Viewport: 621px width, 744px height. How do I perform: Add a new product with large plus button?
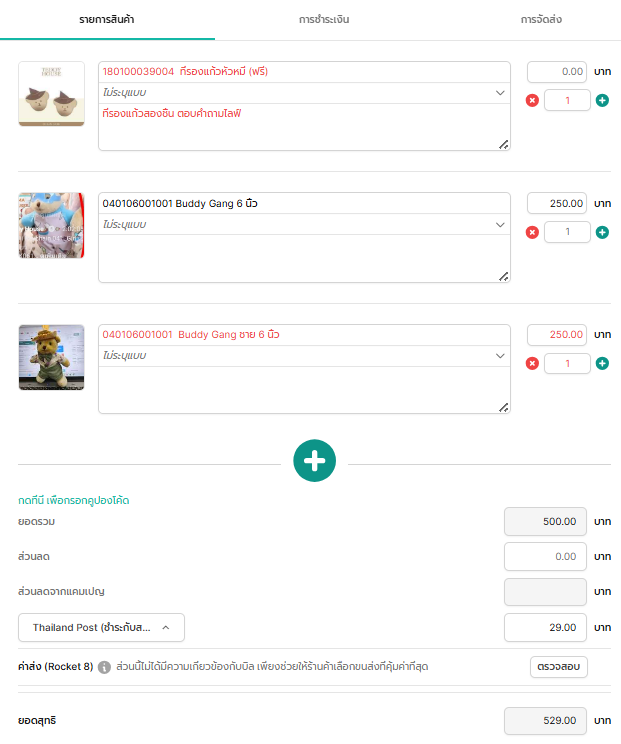pos(314,460)
